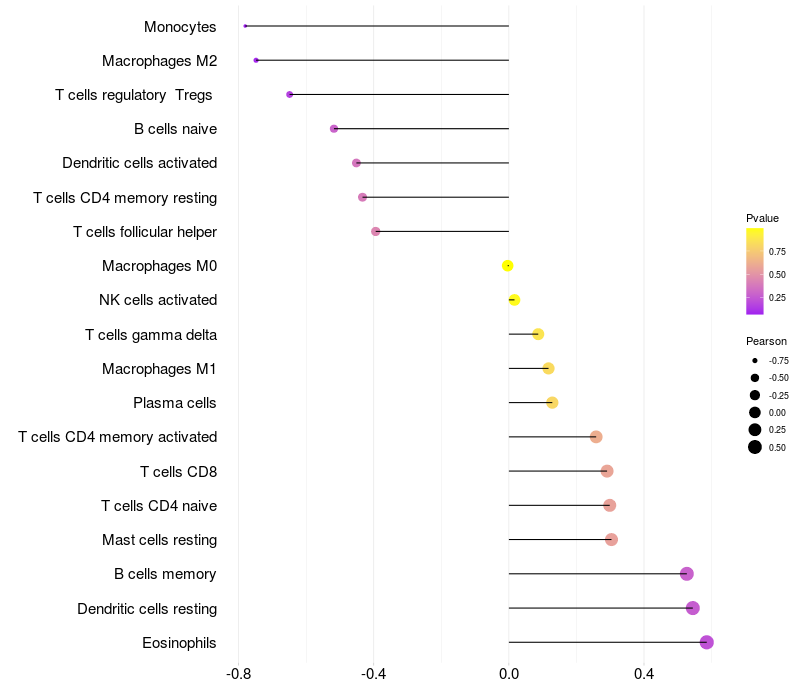This screenshot has width=800, height=700.
Task: Click the T cells CD8 dot
Action: (x=607, y=471)
